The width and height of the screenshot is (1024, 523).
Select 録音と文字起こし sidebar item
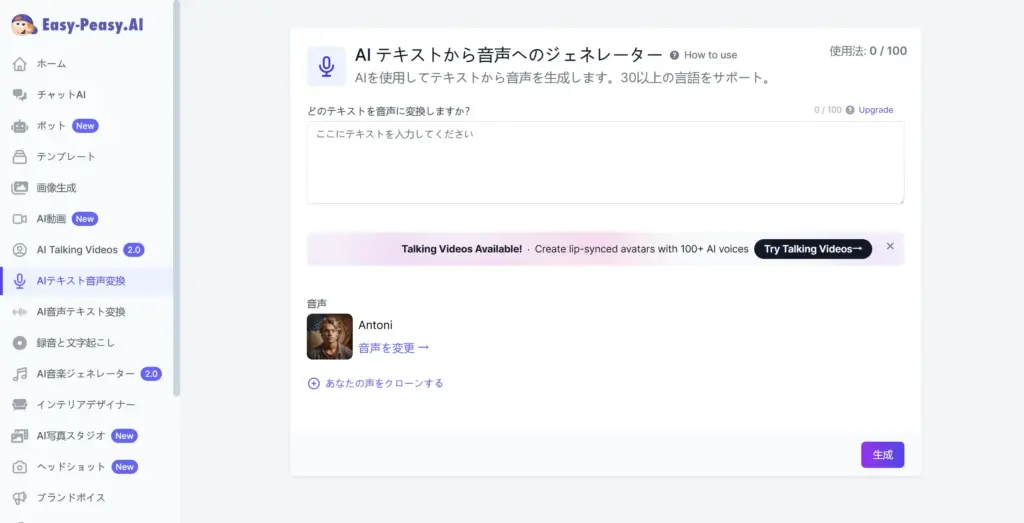tap(77, 343)
